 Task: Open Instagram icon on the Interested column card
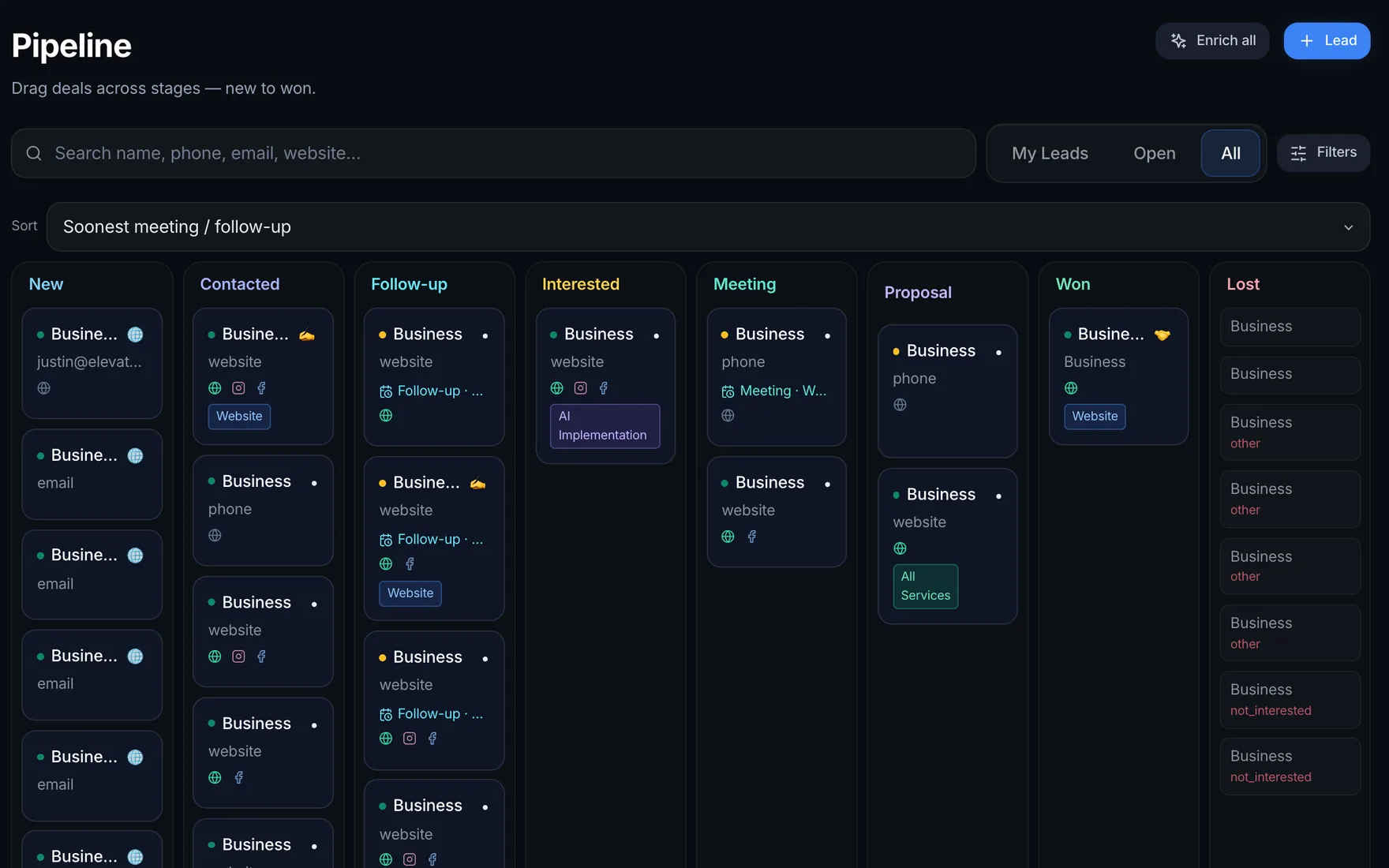coord(580,387)
